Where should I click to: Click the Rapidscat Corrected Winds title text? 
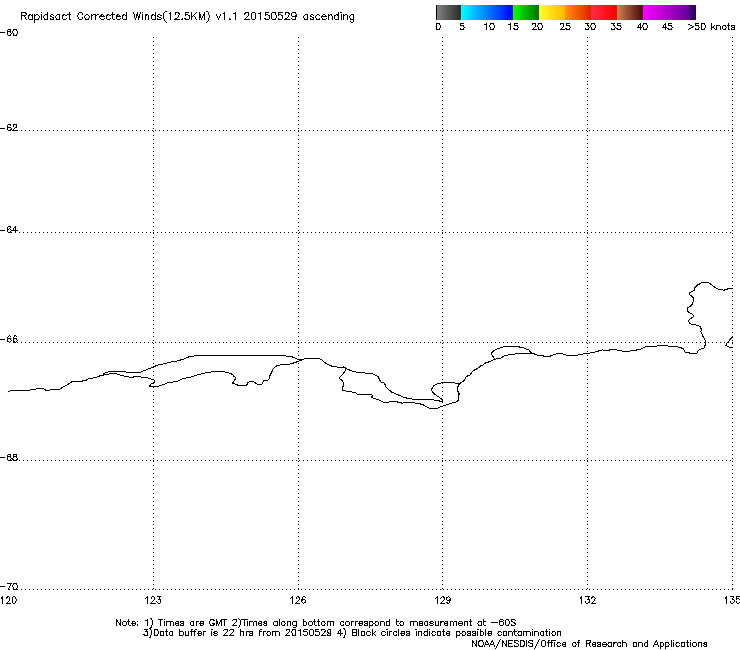click(187, 17)
